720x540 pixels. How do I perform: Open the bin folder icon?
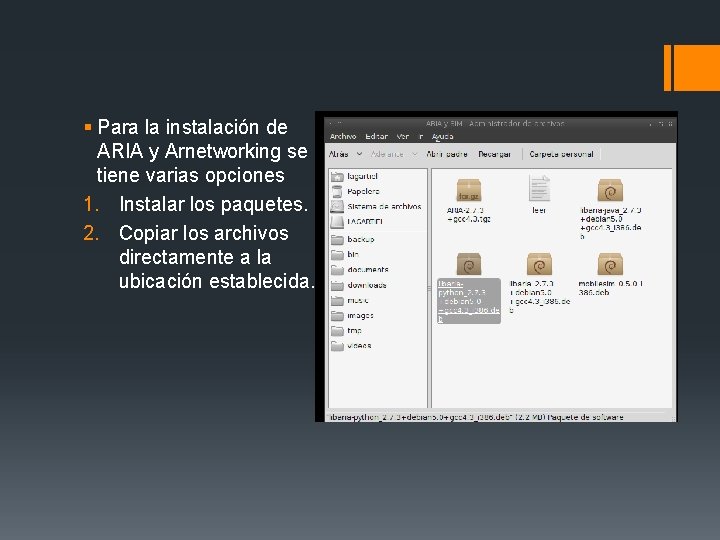pos(338,254)
